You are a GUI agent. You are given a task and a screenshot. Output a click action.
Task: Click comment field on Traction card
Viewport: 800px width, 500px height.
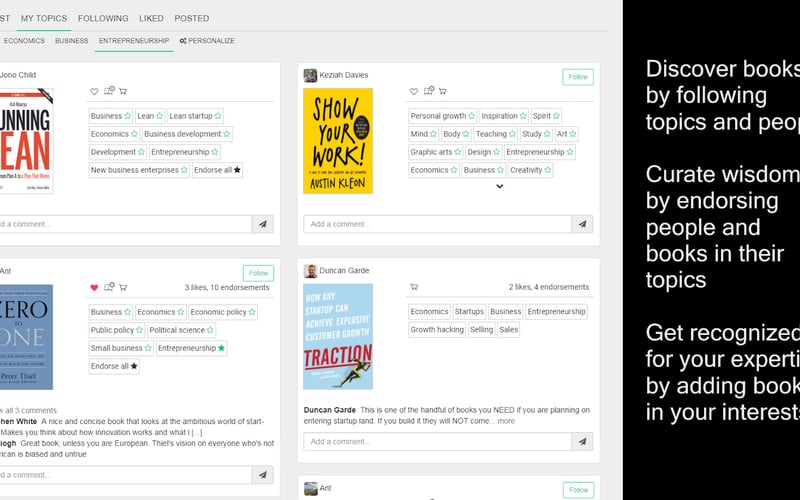(x=437, y=441)
